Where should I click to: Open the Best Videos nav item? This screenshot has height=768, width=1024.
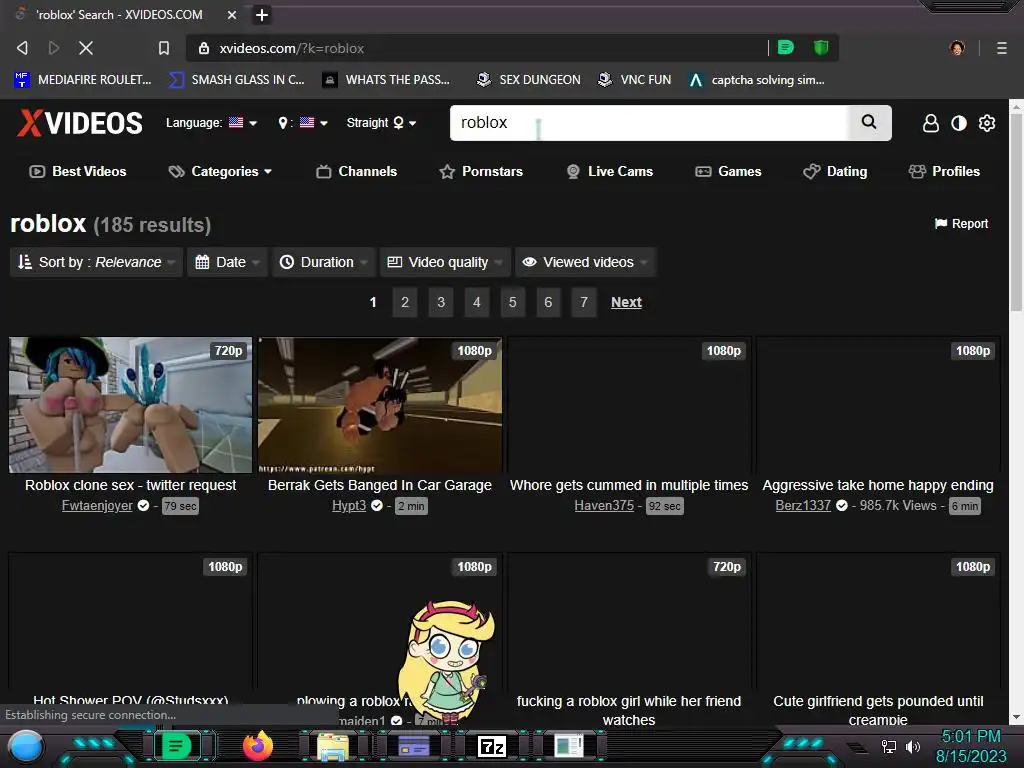click(78, 171)
